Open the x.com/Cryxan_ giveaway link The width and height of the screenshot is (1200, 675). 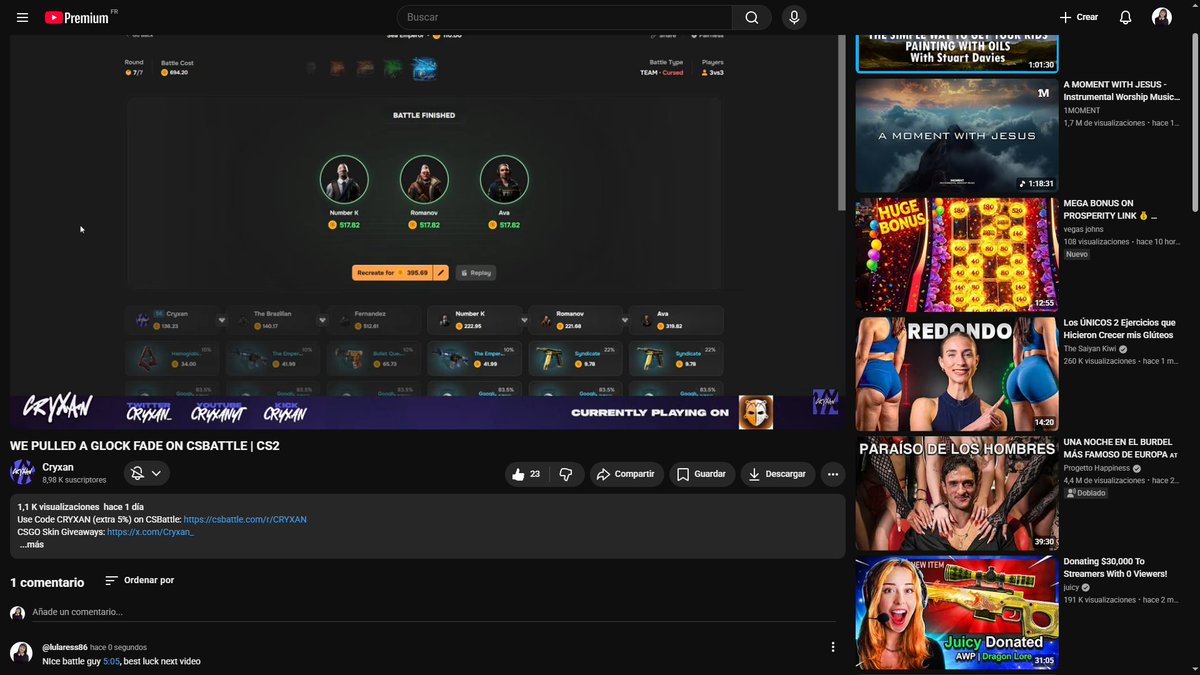[x=151, y=532]
